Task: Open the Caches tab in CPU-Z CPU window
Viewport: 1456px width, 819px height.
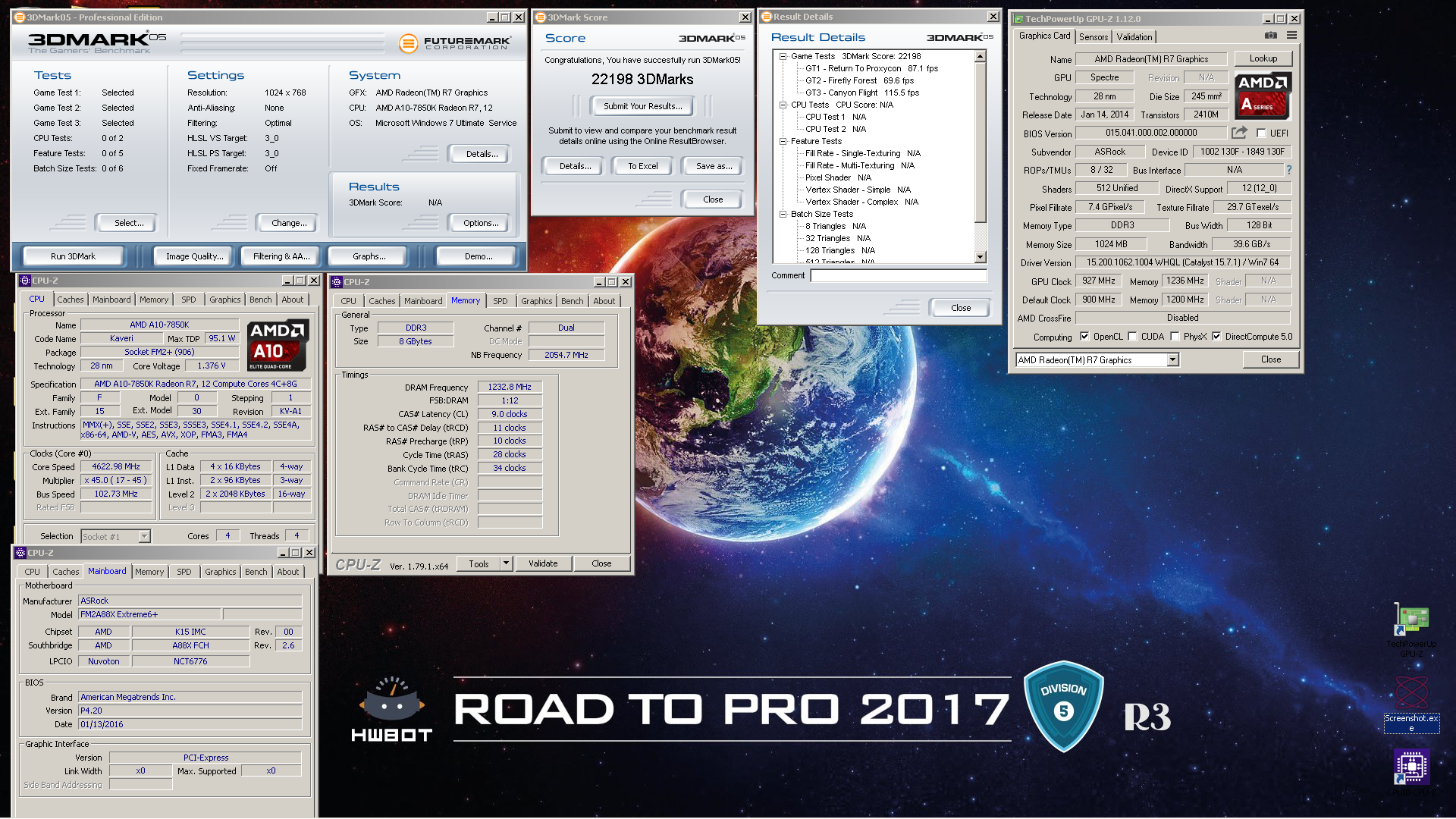Action: click(x=71, y=300)
